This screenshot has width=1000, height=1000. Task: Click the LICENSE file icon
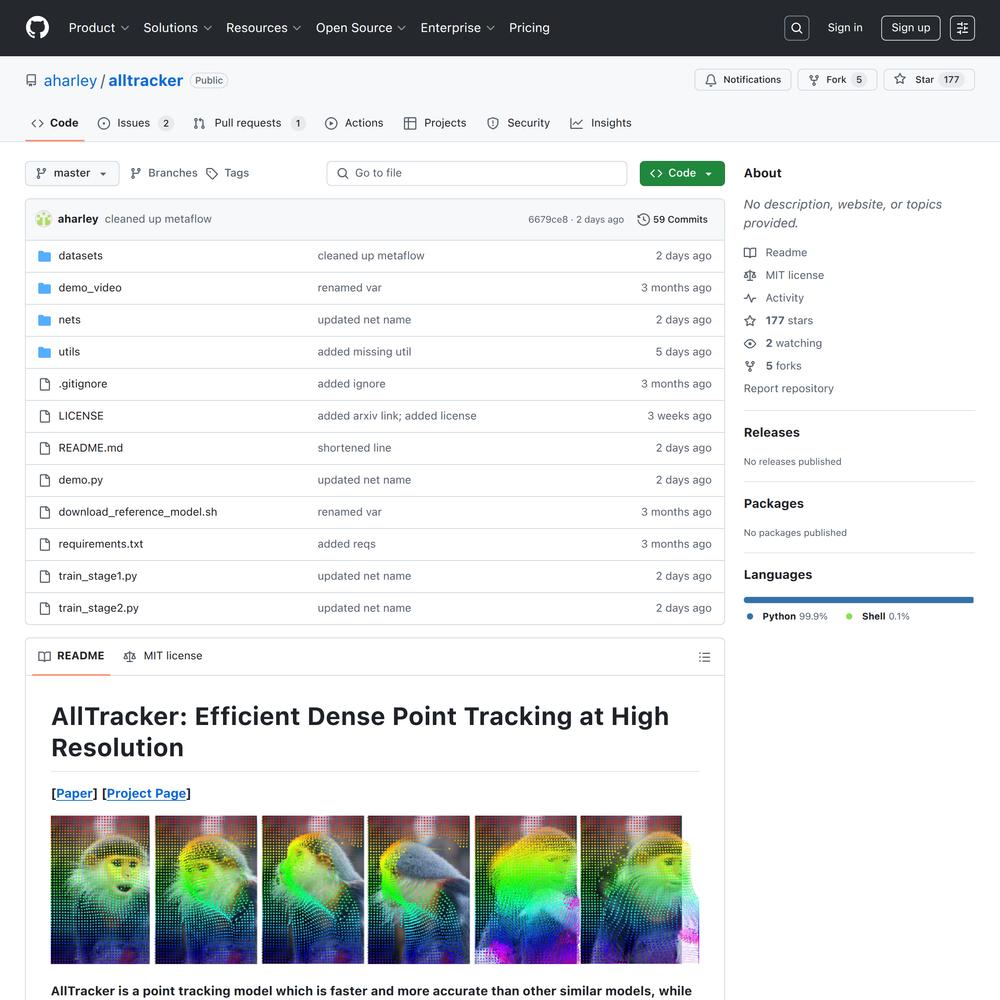[45, 416]
